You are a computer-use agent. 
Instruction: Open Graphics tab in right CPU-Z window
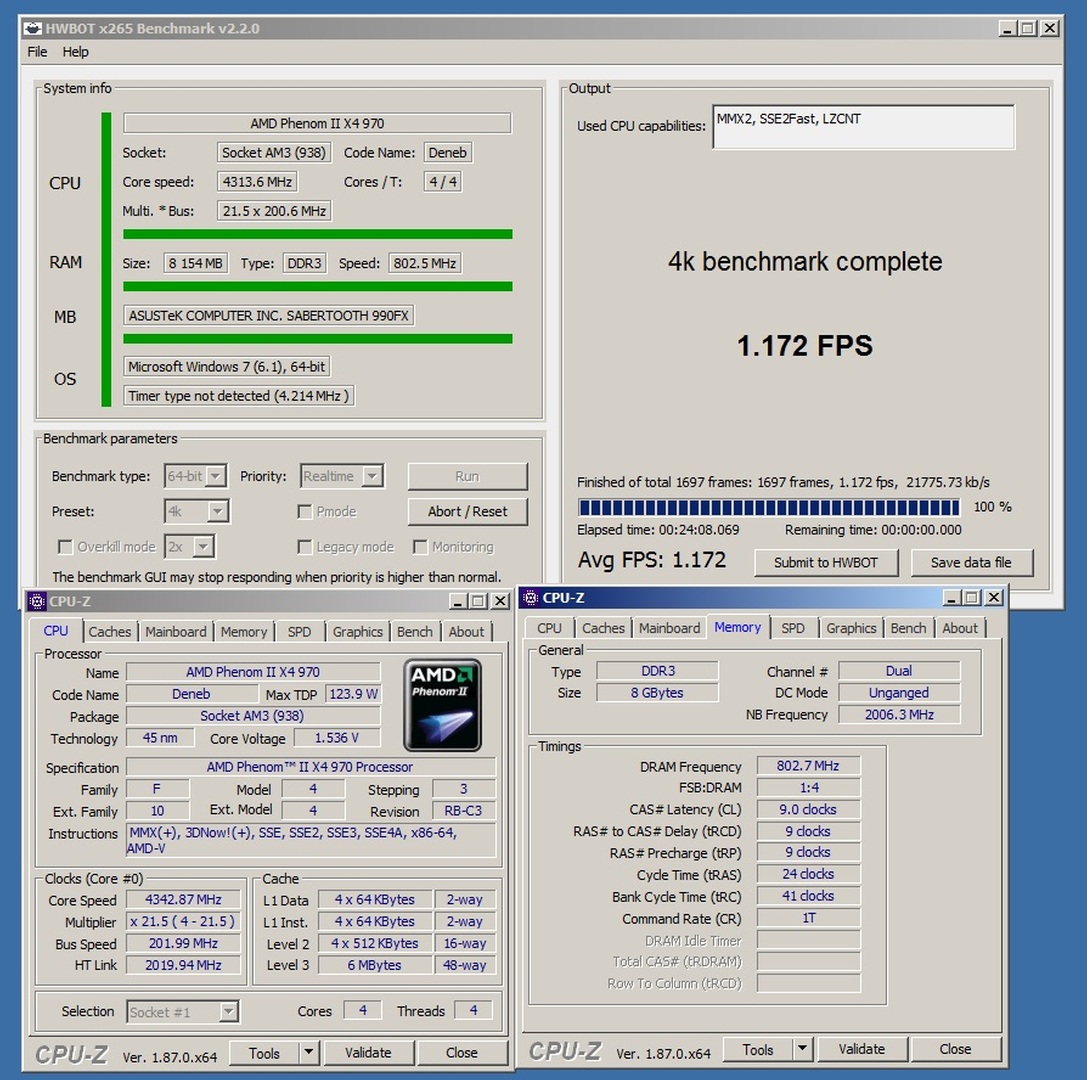[x=851, y=628]
